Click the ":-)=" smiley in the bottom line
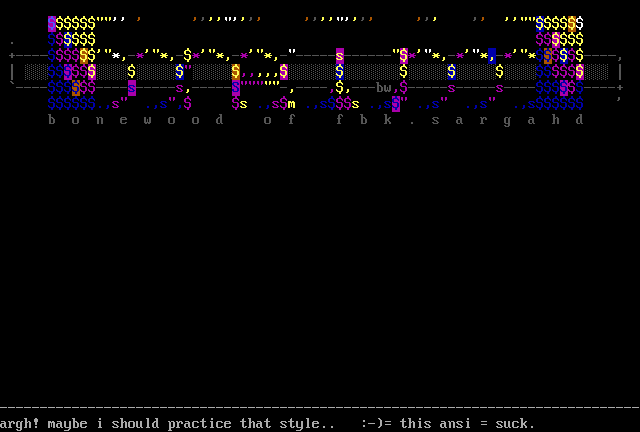640x432 pixels. click(376, 424)
